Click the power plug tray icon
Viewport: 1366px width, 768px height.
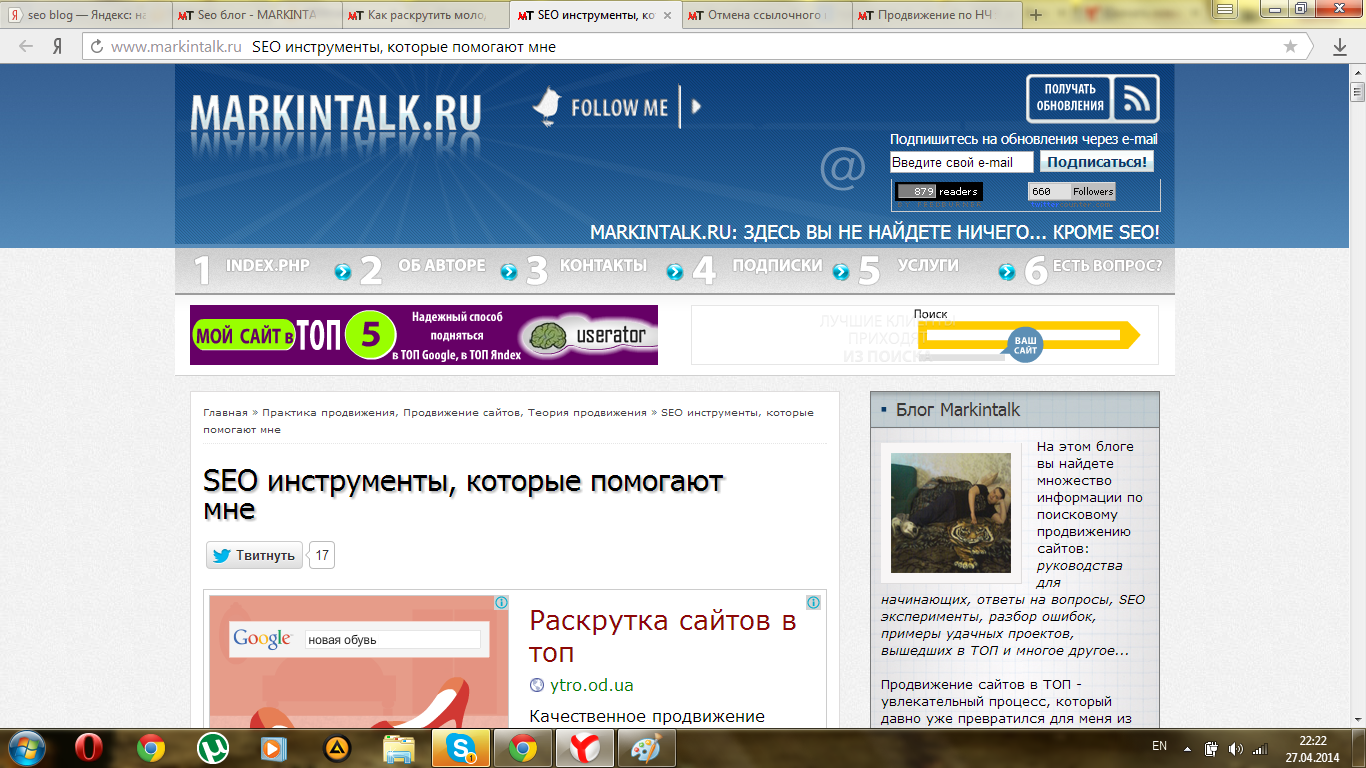1211,747
